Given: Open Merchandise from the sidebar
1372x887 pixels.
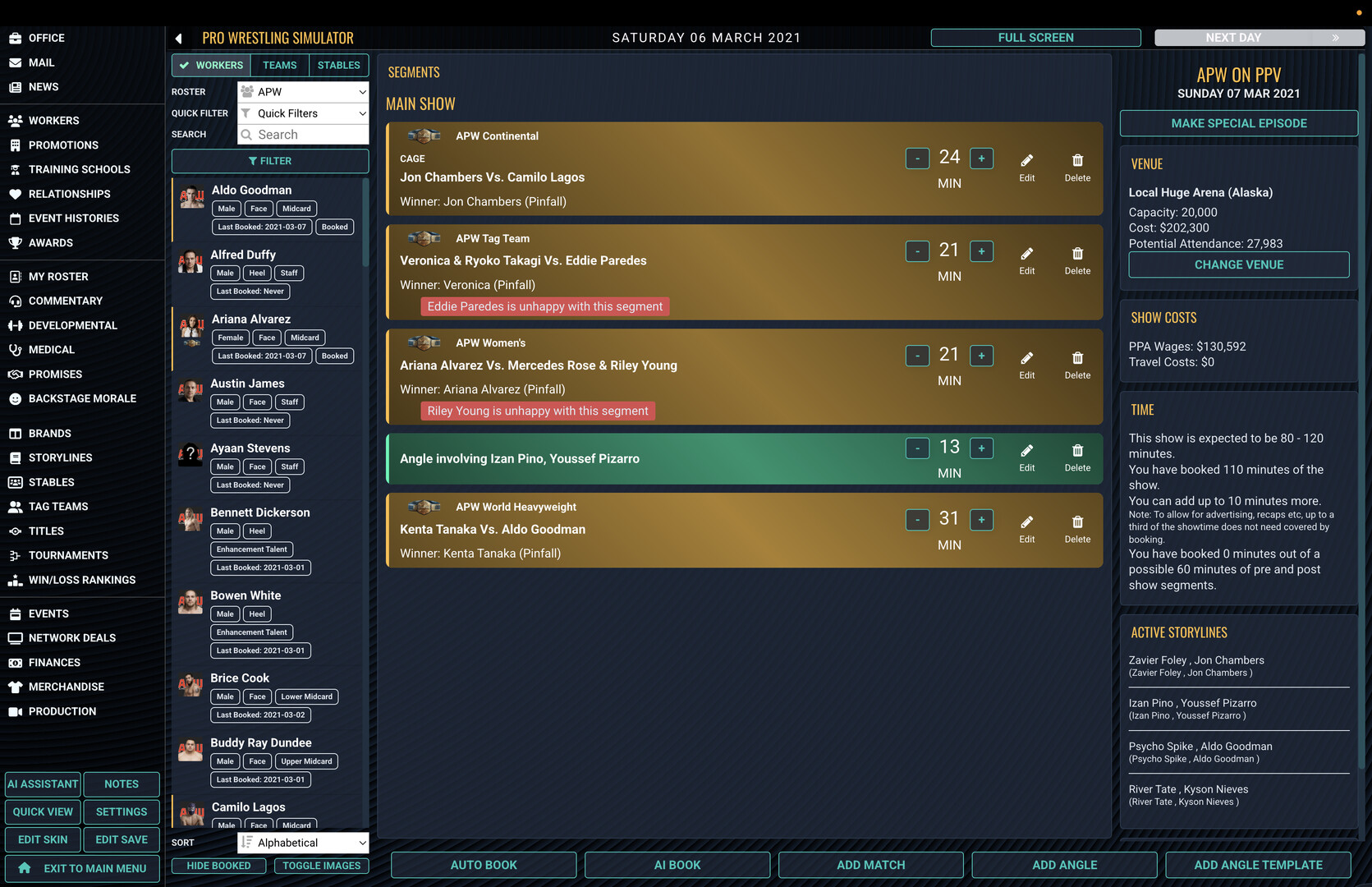Looking at the screenshot, I should 66,687.
